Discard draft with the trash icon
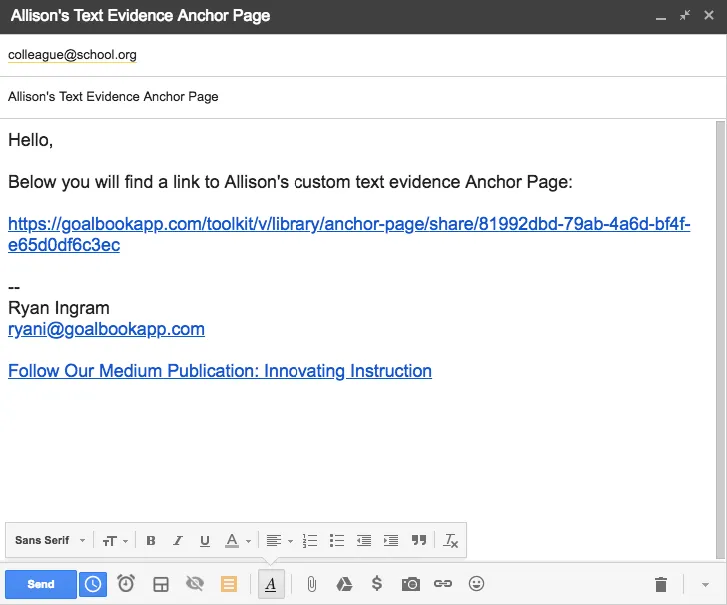Viewport: 727px width, 605px height. coord(660,584)
